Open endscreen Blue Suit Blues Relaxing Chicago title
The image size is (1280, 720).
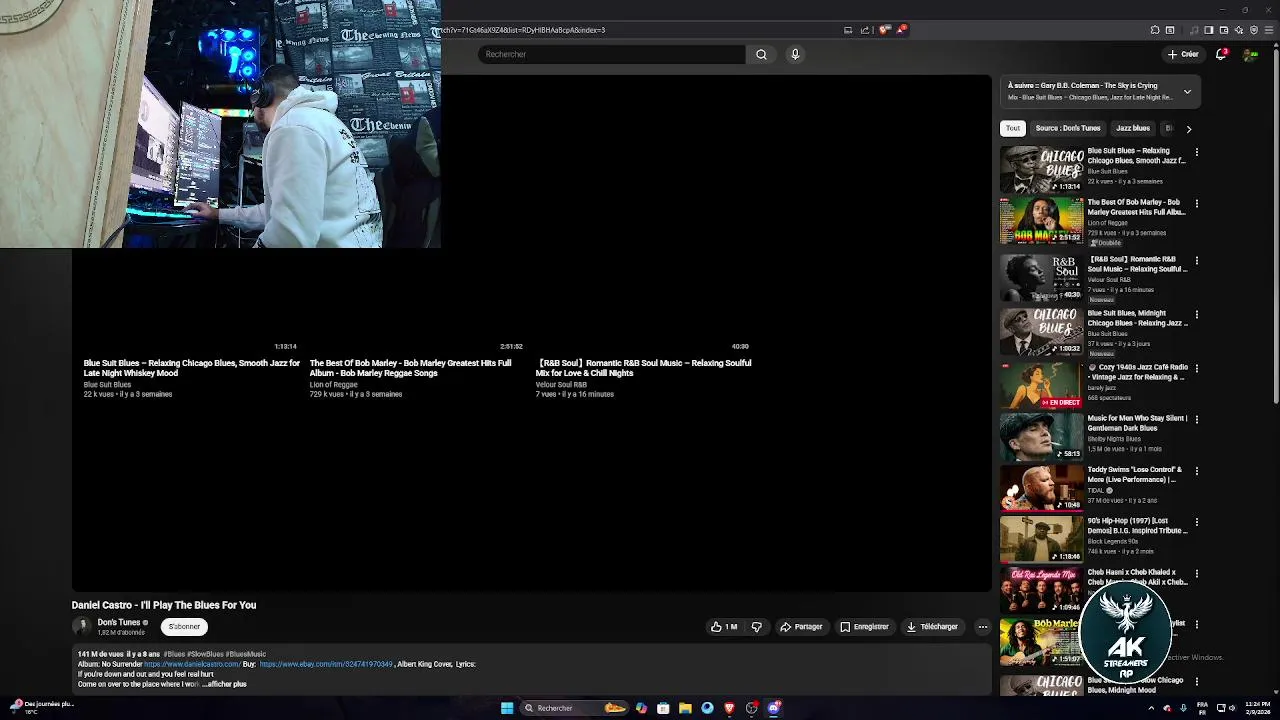coord(191,368)
